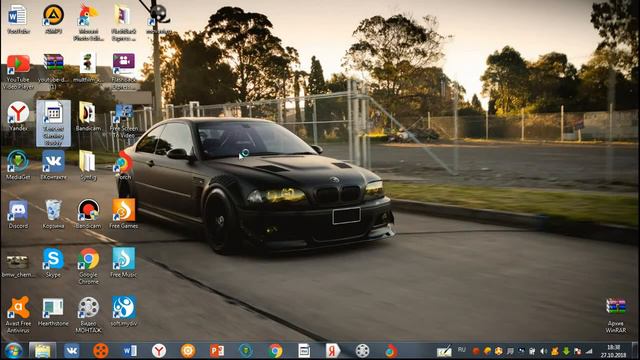Launch Yandex browser from desktop shortcut
The image size is (640, 360).
pos(18,116)
